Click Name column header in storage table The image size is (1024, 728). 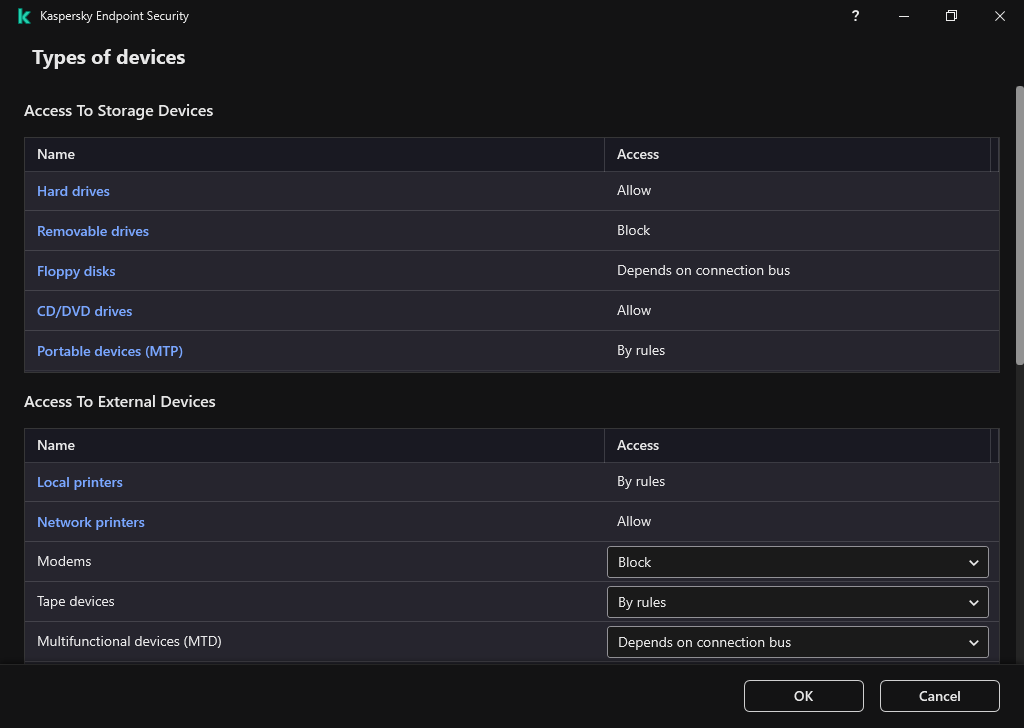point(56,154)
